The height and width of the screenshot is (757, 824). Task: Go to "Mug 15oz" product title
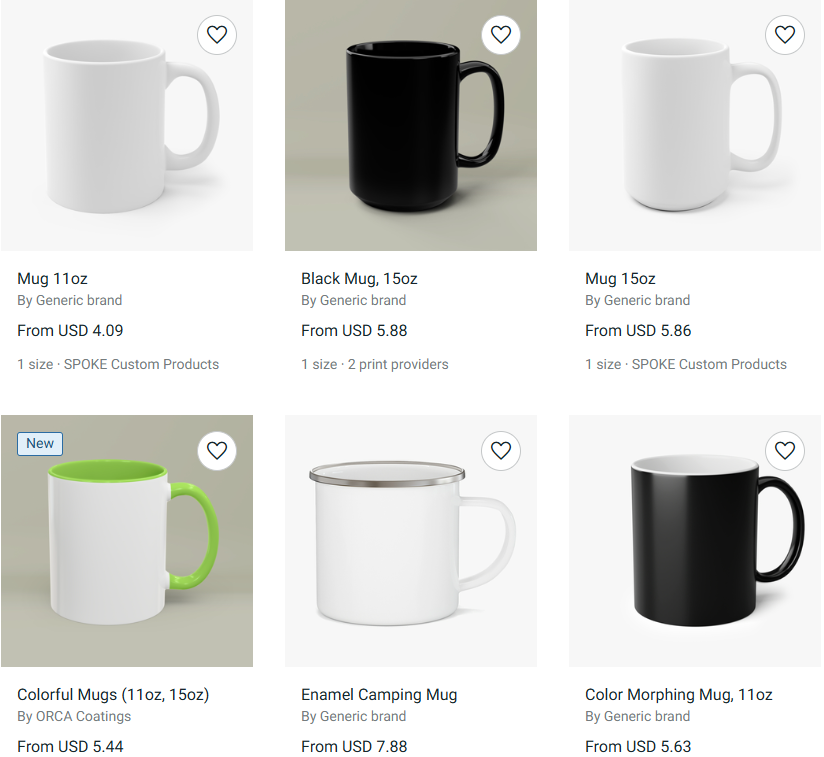point(620,279)
